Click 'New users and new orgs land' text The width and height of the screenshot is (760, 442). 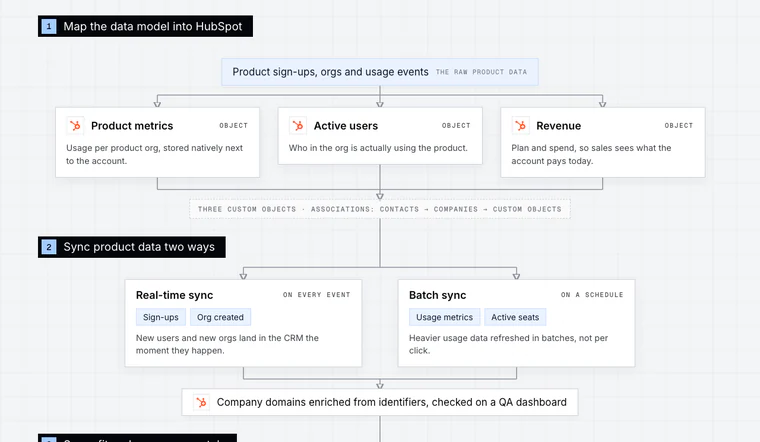pos(227,344)
